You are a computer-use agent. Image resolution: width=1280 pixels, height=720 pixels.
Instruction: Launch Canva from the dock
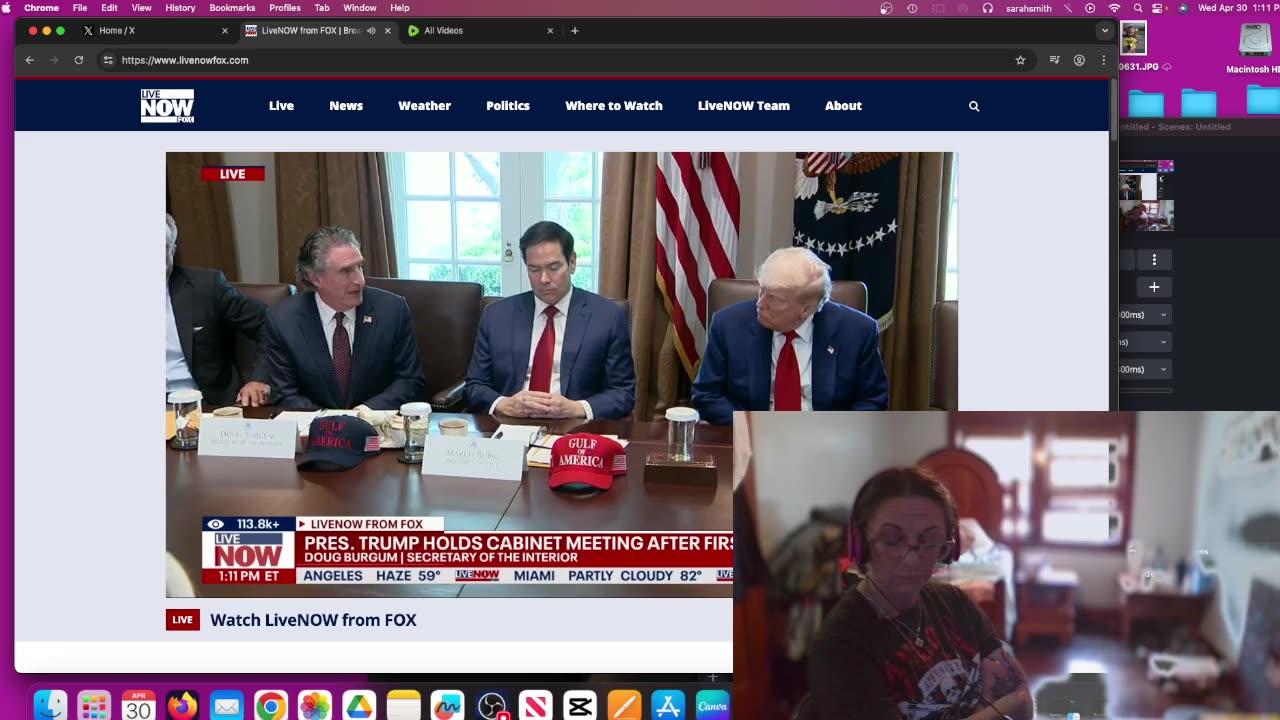tap(712, 706)
